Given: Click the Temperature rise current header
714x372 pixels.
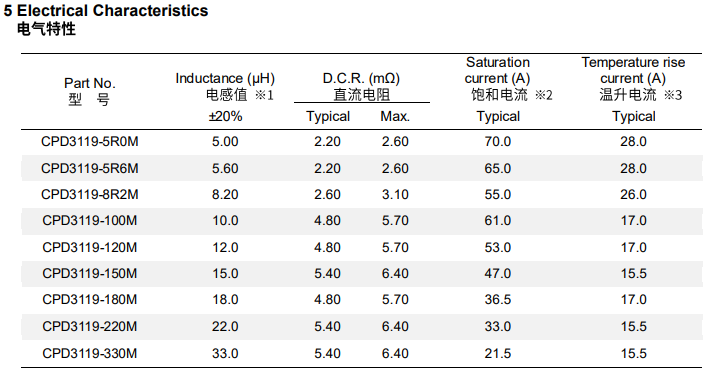Looking at the screenshot, I should coord(633,70).
